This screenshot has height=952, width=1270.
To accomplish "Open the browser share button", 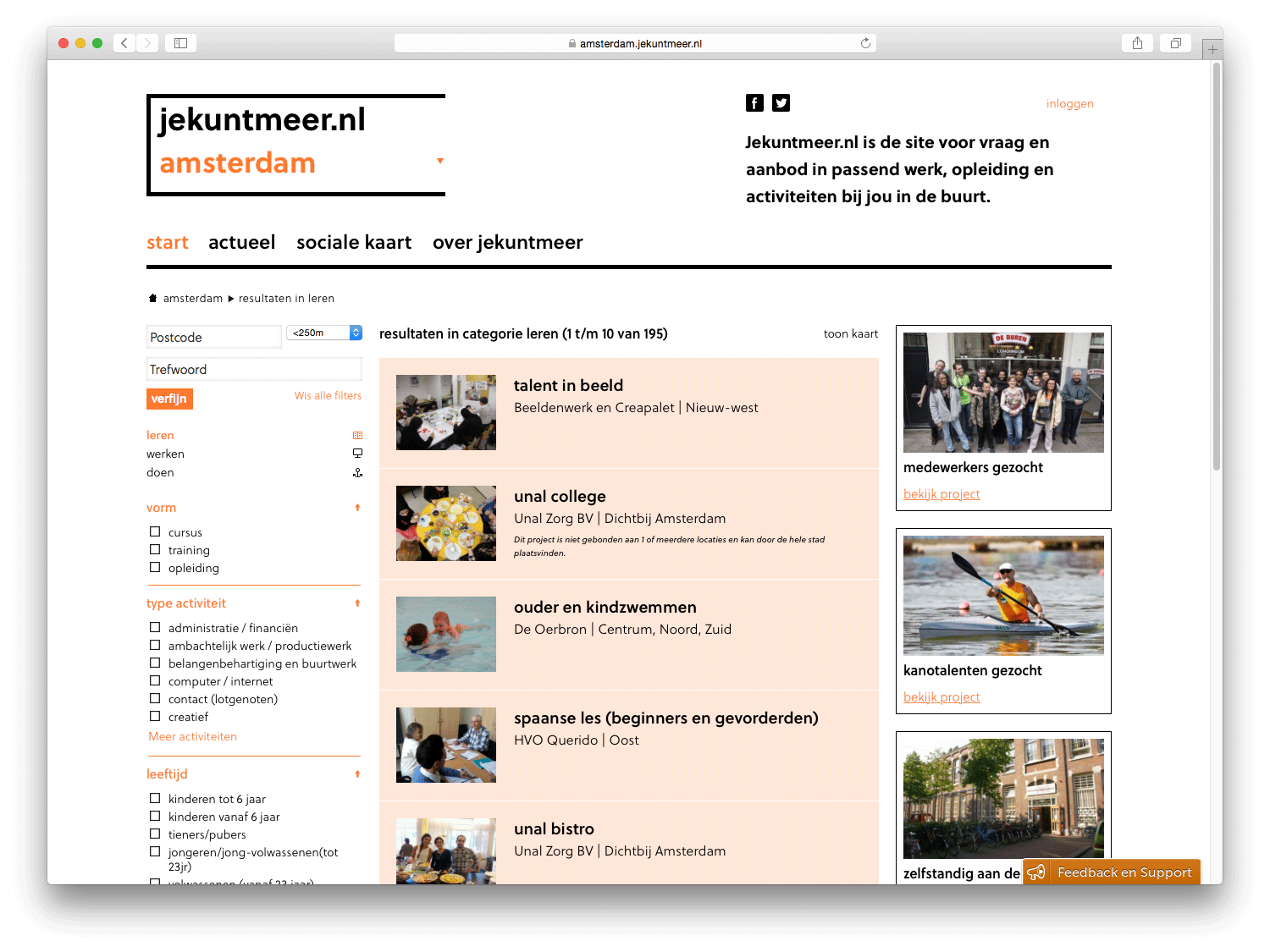I will 1137,43.
